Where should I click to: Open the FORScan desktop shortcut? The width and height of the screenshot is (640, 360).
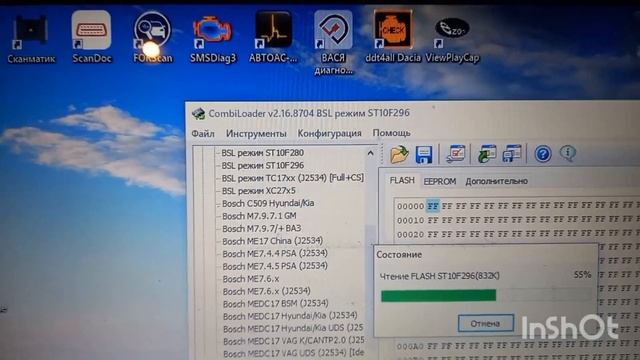pos(153,38)
